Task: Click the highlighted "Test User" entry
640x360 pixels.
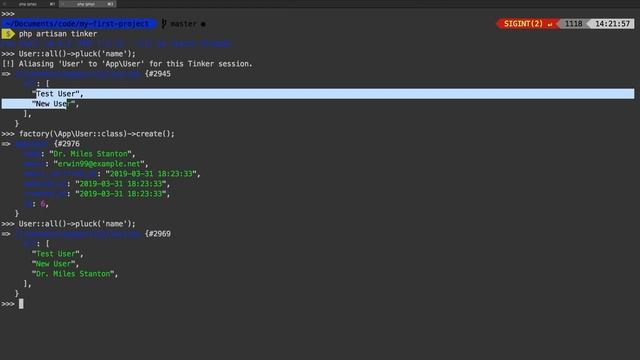Action: pos(58,94)
